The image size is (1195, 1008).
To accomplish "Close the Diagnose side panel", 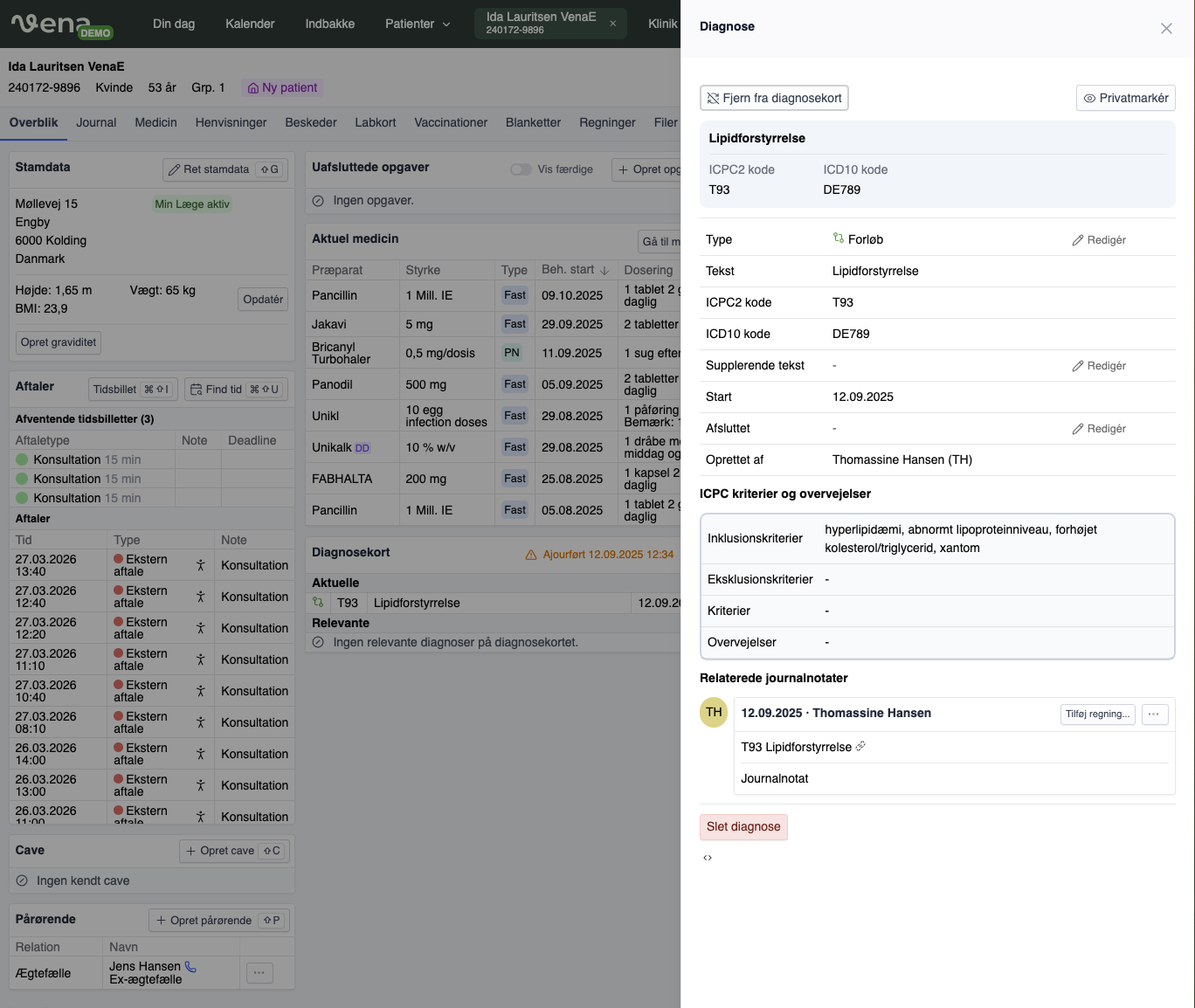I will coord(1166,28).
